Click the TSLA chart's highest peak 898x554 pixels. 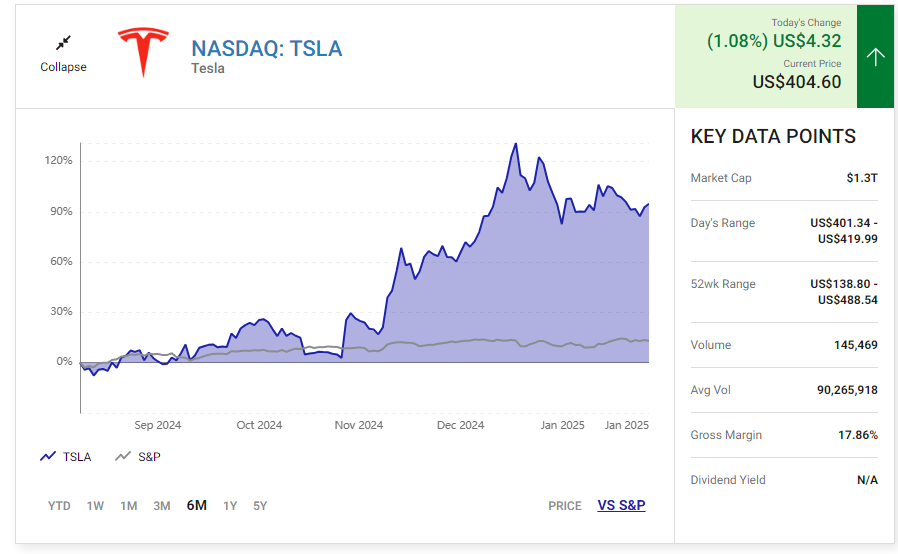pos(516,144)
